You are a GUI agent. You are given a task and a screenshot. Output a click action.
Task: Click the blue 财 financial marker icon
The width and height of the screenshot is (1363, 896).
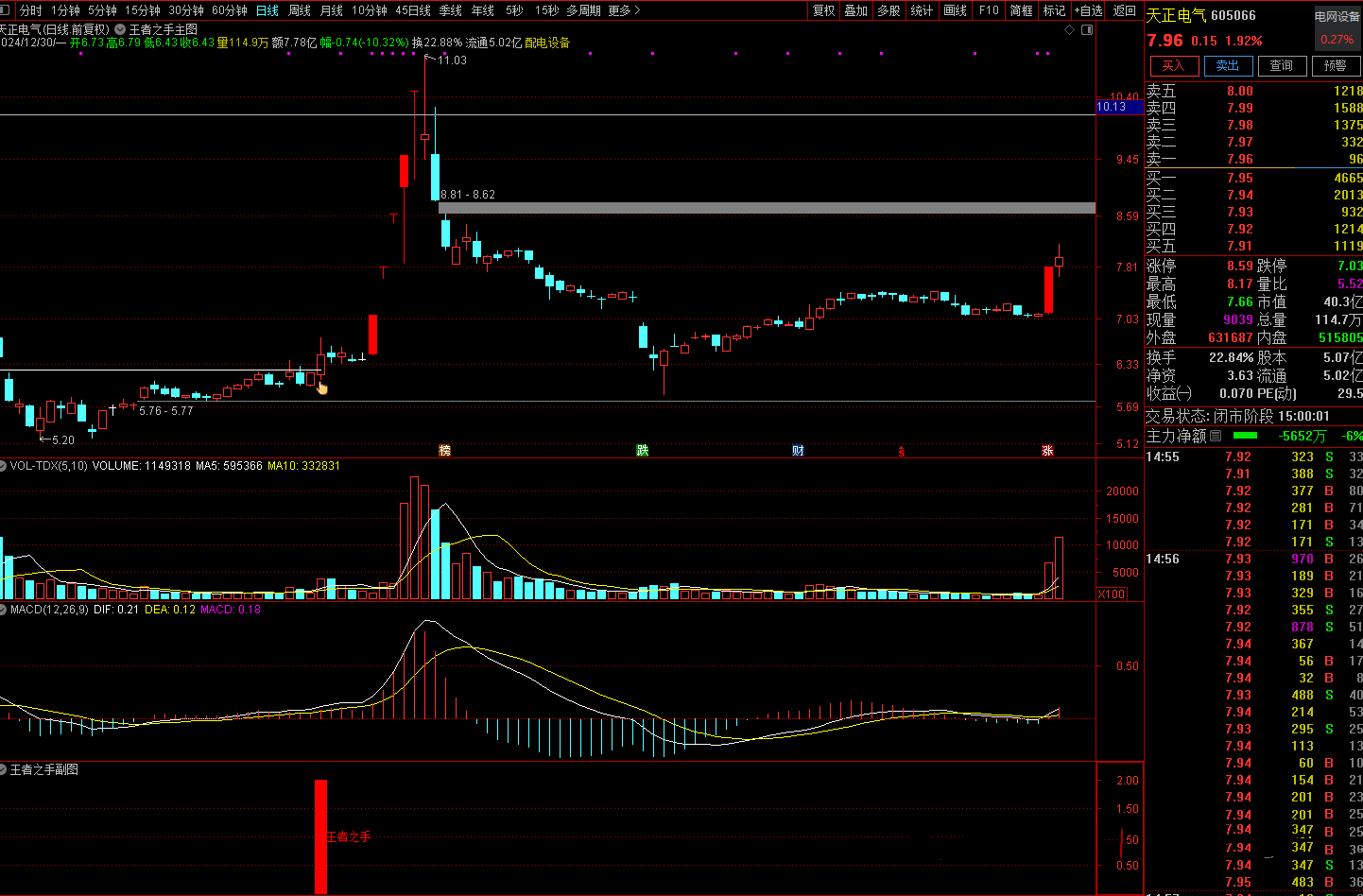[798, 451]
